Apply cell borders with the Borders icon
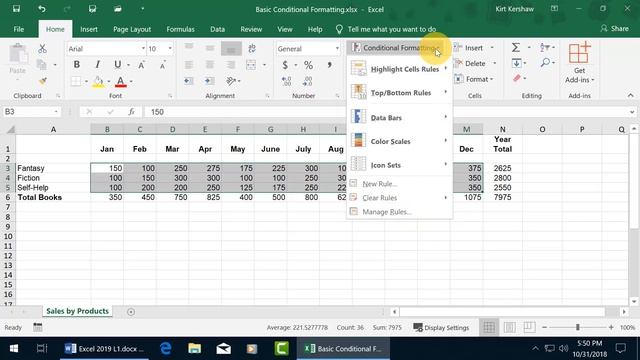640x360 pixels. point(76,81)
